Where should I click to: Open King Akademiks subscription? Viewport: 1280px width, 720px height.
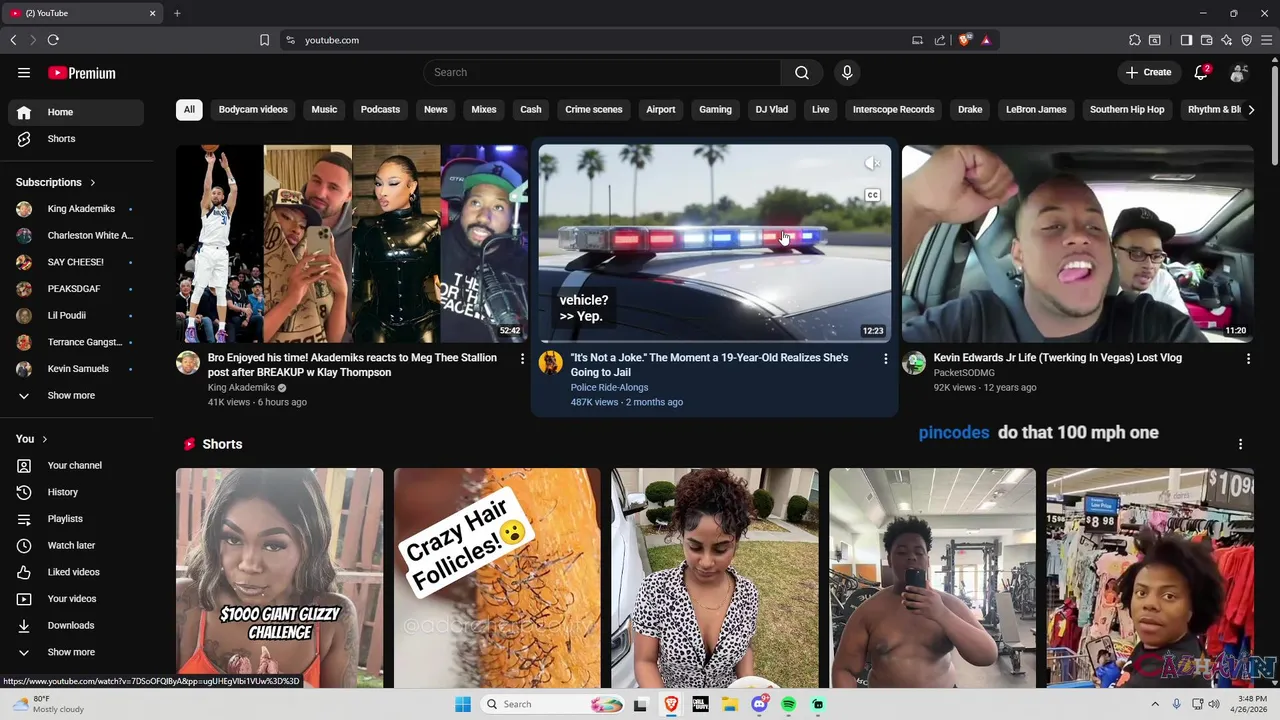[76, 209]
